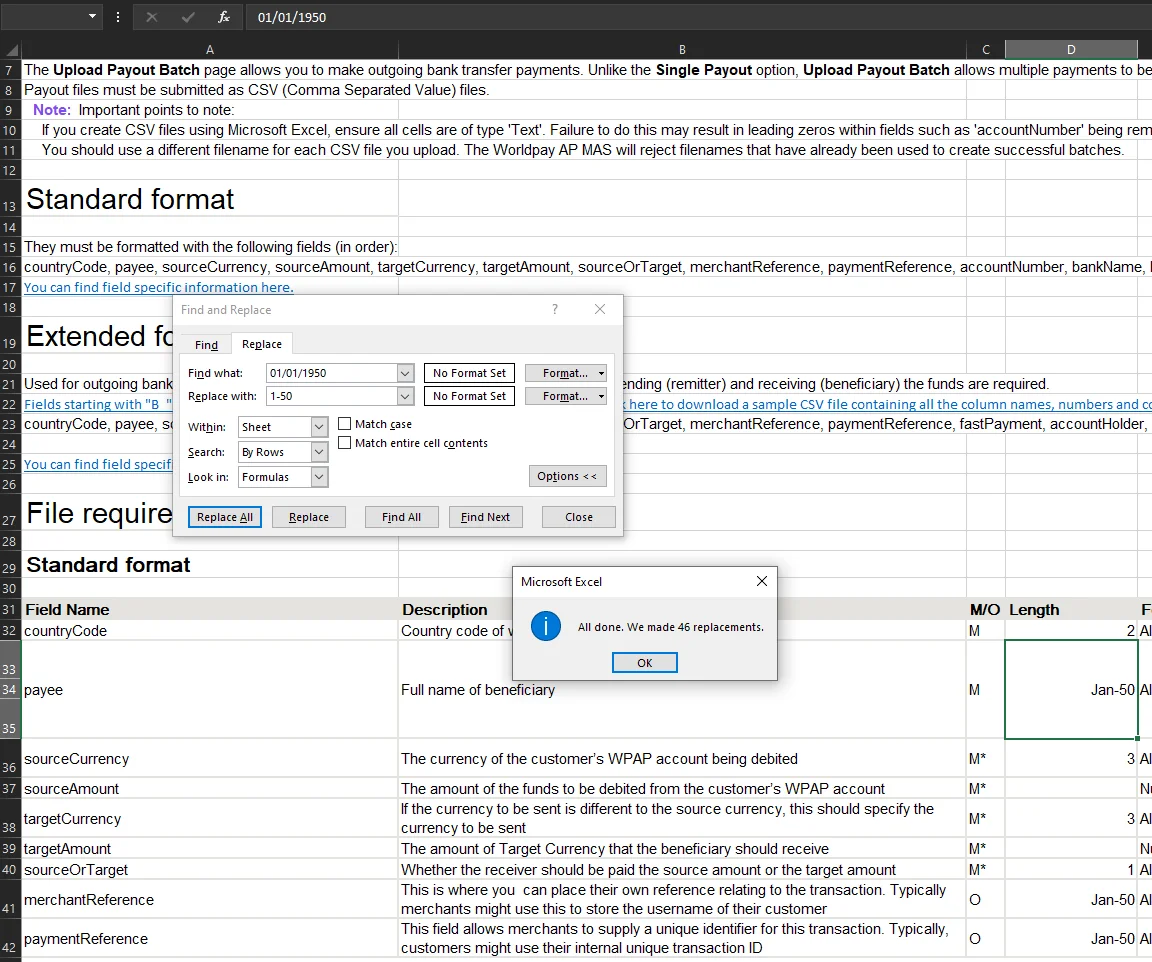Switch to the Find tab
The width and height of the screenshot is (1152, 962).
pos(206,345)
